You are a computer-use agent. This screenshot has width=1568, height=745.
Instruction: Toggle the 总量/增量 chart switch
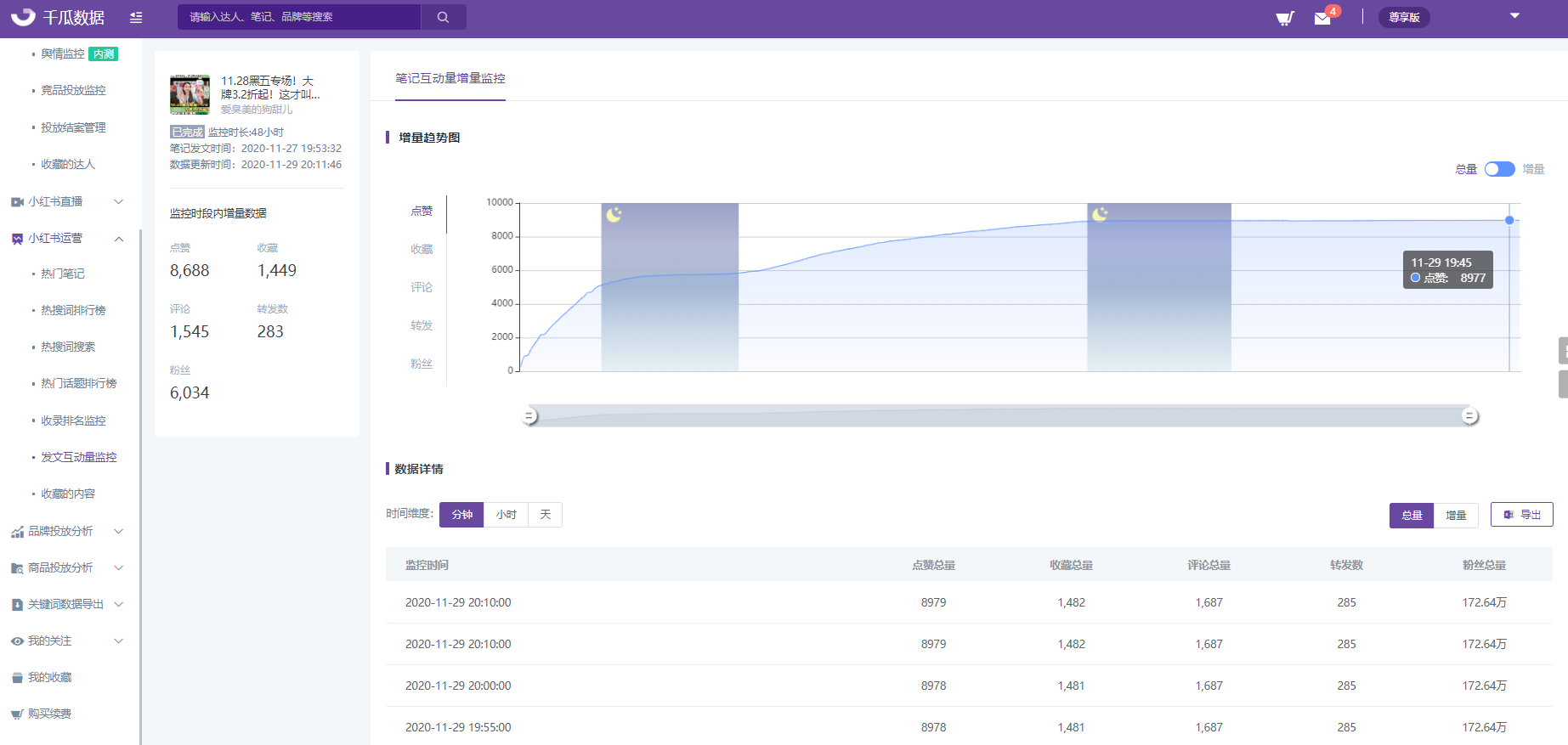pyautogui.click(x=1499, y=169)
